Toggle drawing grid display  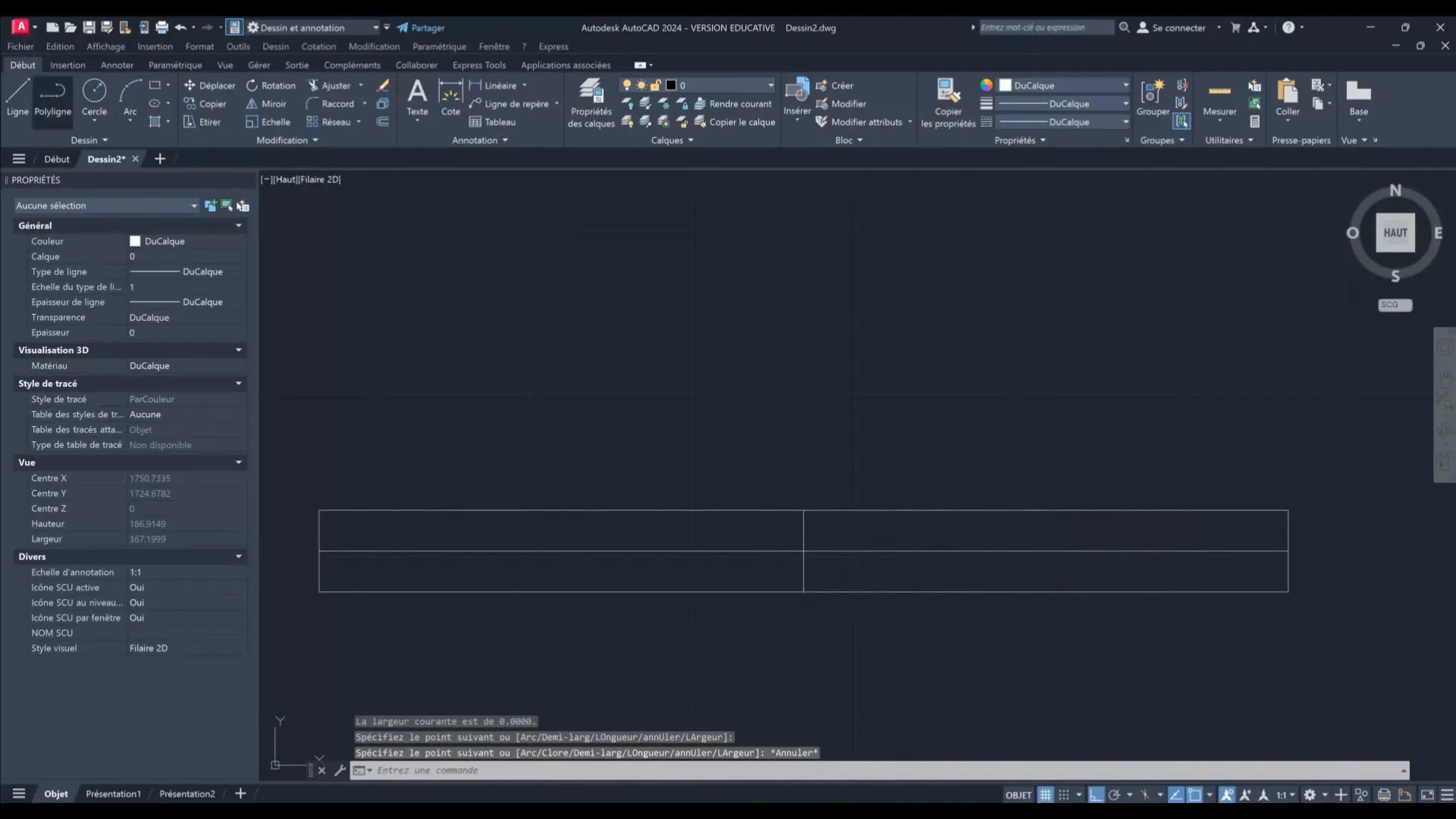point(1045,795)
